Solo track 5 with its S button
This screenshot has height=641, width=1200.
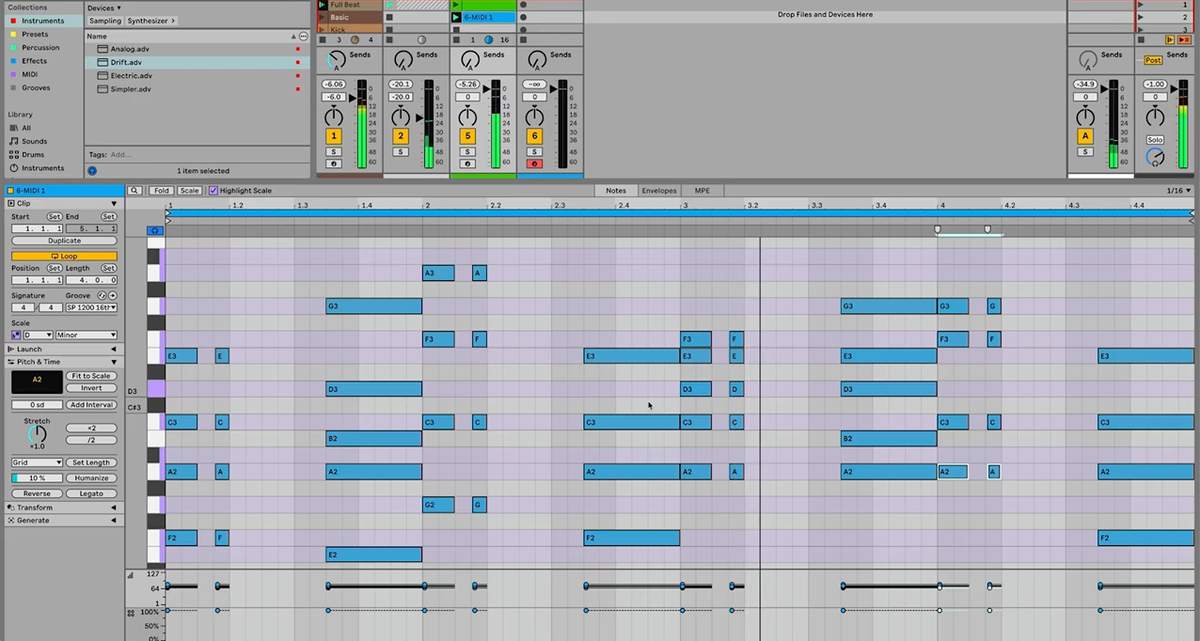tap(467, 150)
